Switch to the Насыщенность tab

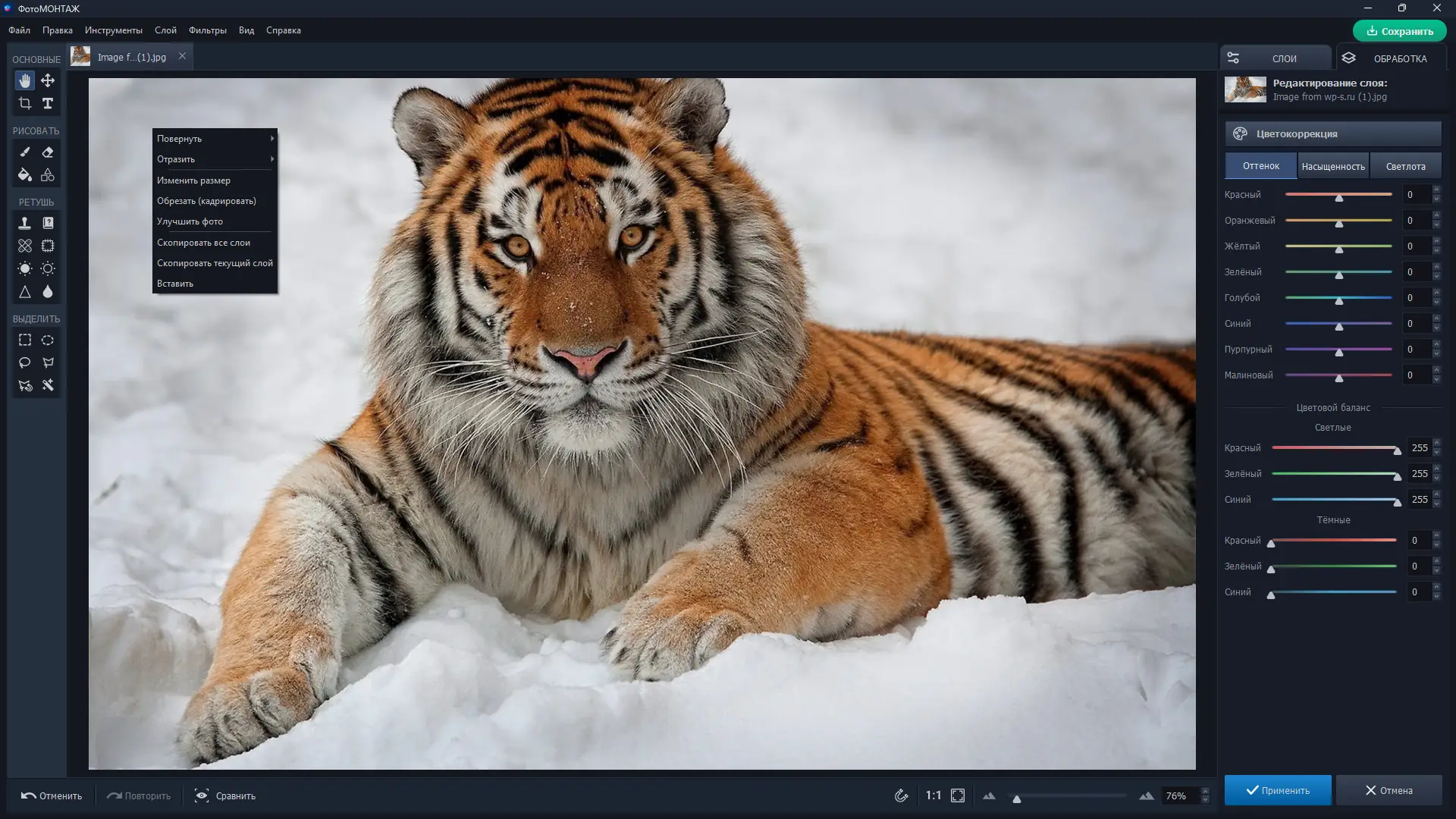point(1332,166)
